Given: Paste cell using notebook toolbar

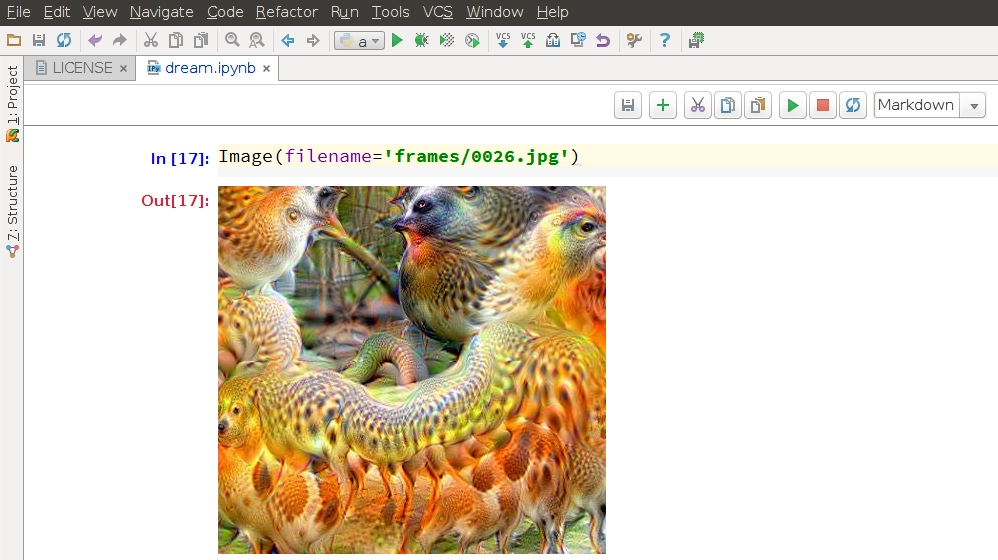Looking at the screenshot, I should [x=758, y=106].
